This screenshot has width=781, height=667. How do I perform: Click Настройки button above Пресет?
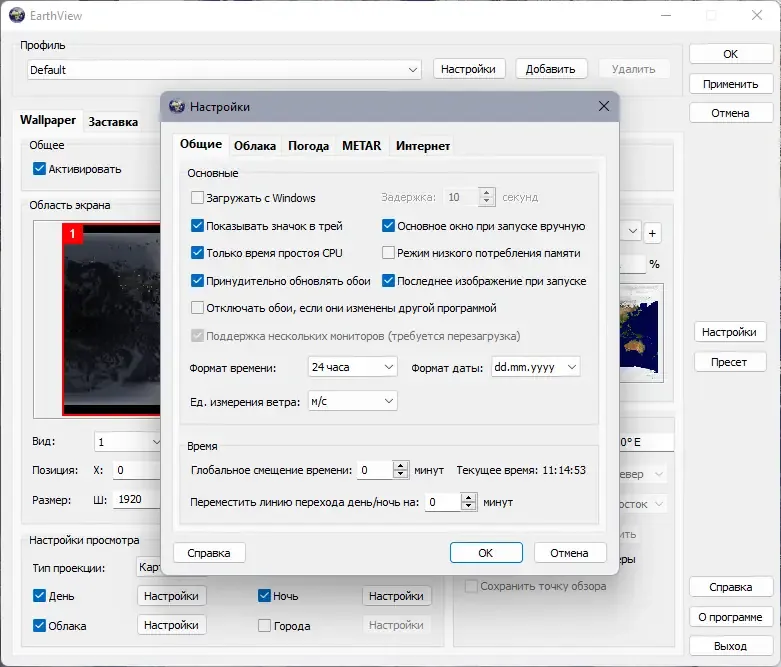729,332
